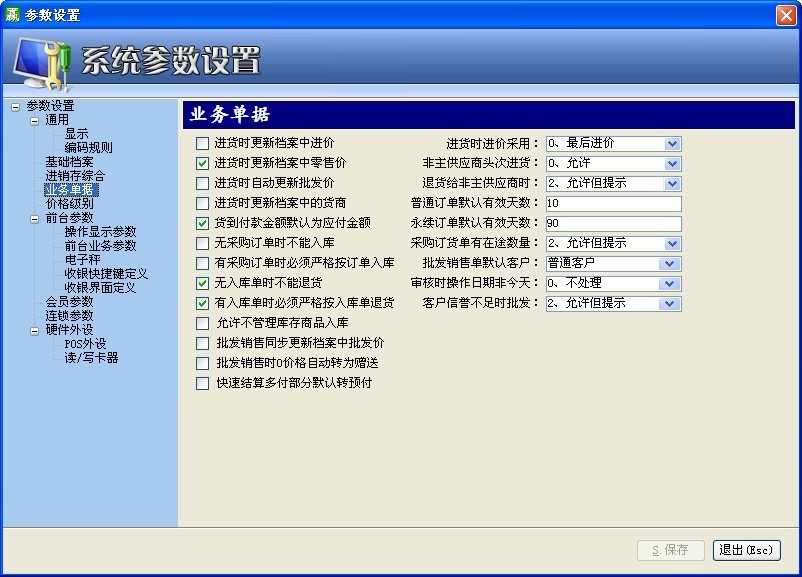The image size is (802, 577).
Task: Close the 参数设置 window
Action: (786, 15)
